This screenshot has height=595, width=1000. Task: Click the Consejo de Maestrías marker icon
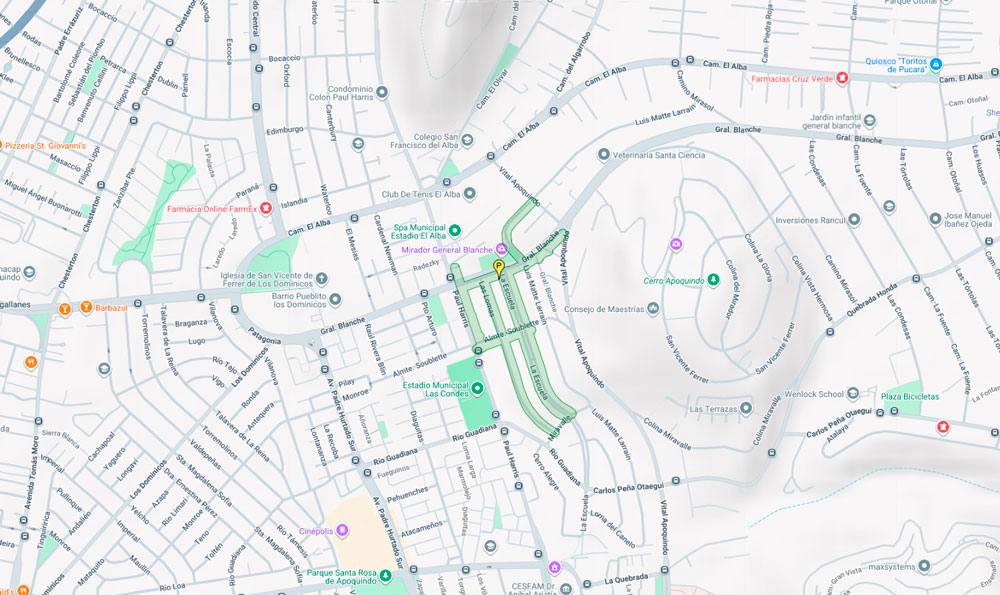[652, 309]
